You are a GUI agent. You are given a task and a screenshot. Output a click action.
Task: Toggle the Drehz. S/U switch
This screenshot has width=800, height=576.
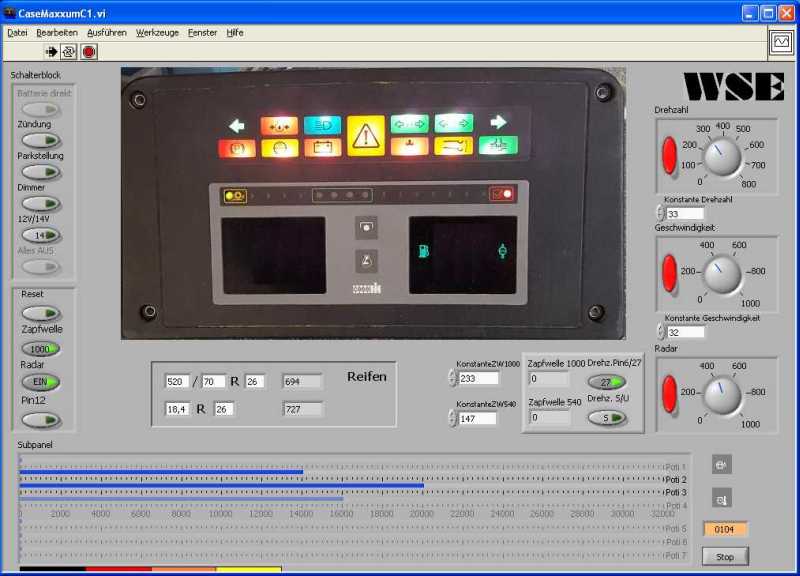[x=607, y=418]
